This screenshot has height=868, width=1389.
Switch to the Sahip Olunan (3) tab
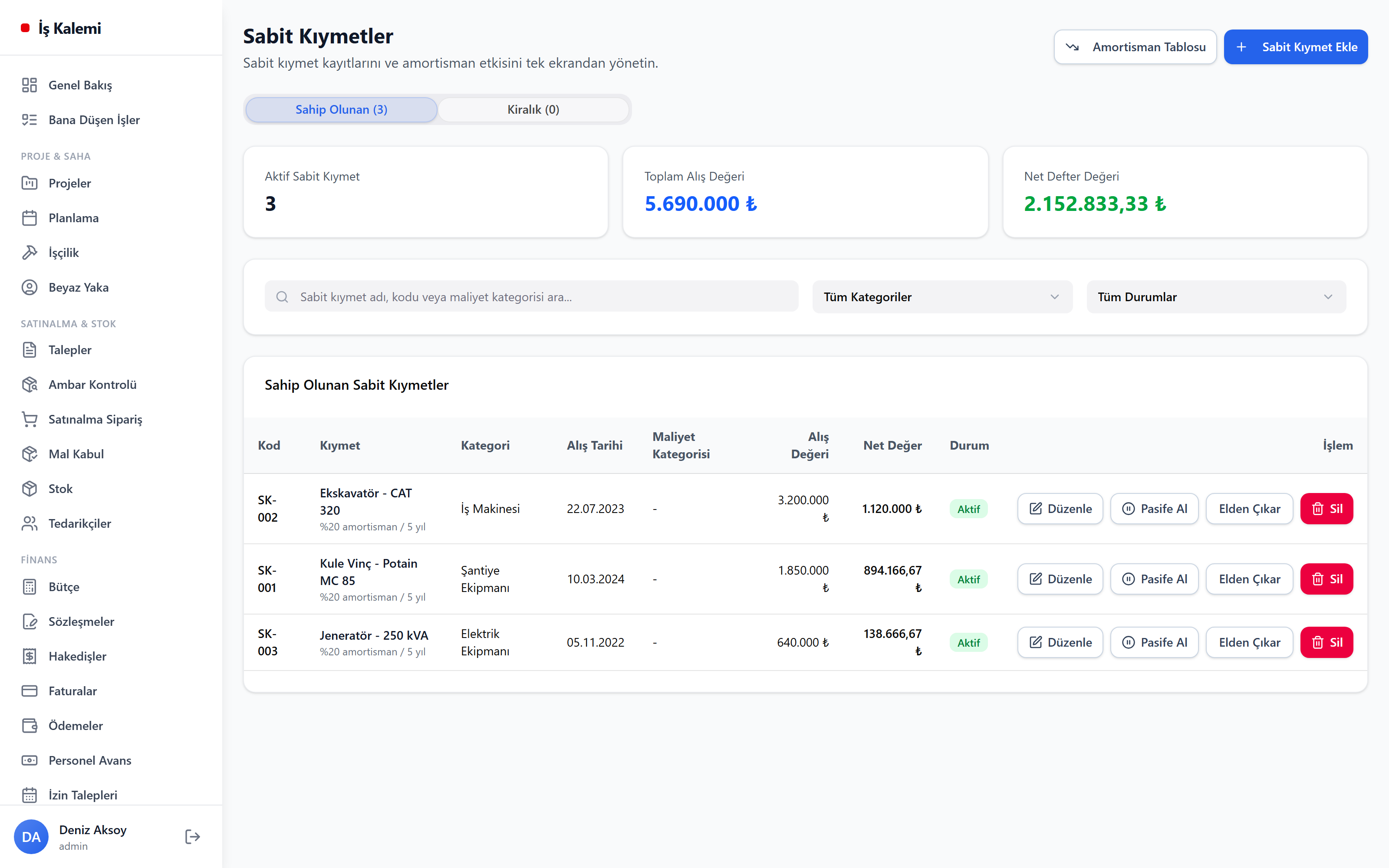[x=342, y=109]
